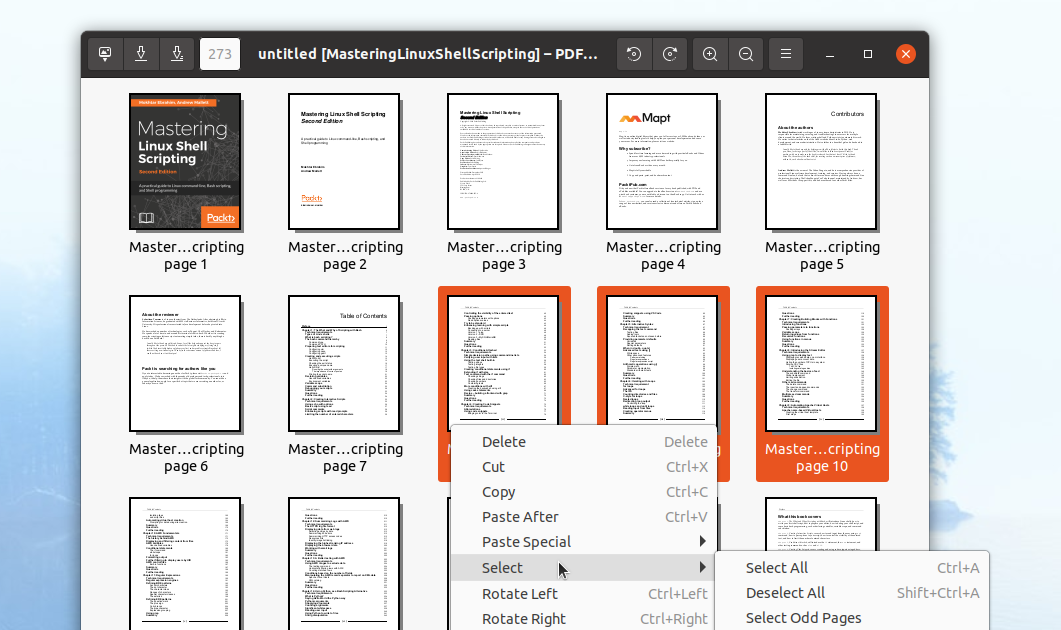This screenshot has height=630, width=1061.
Task: Expand the Paste Special submenu
Action: pyautogui.click(x=584, y=542)
